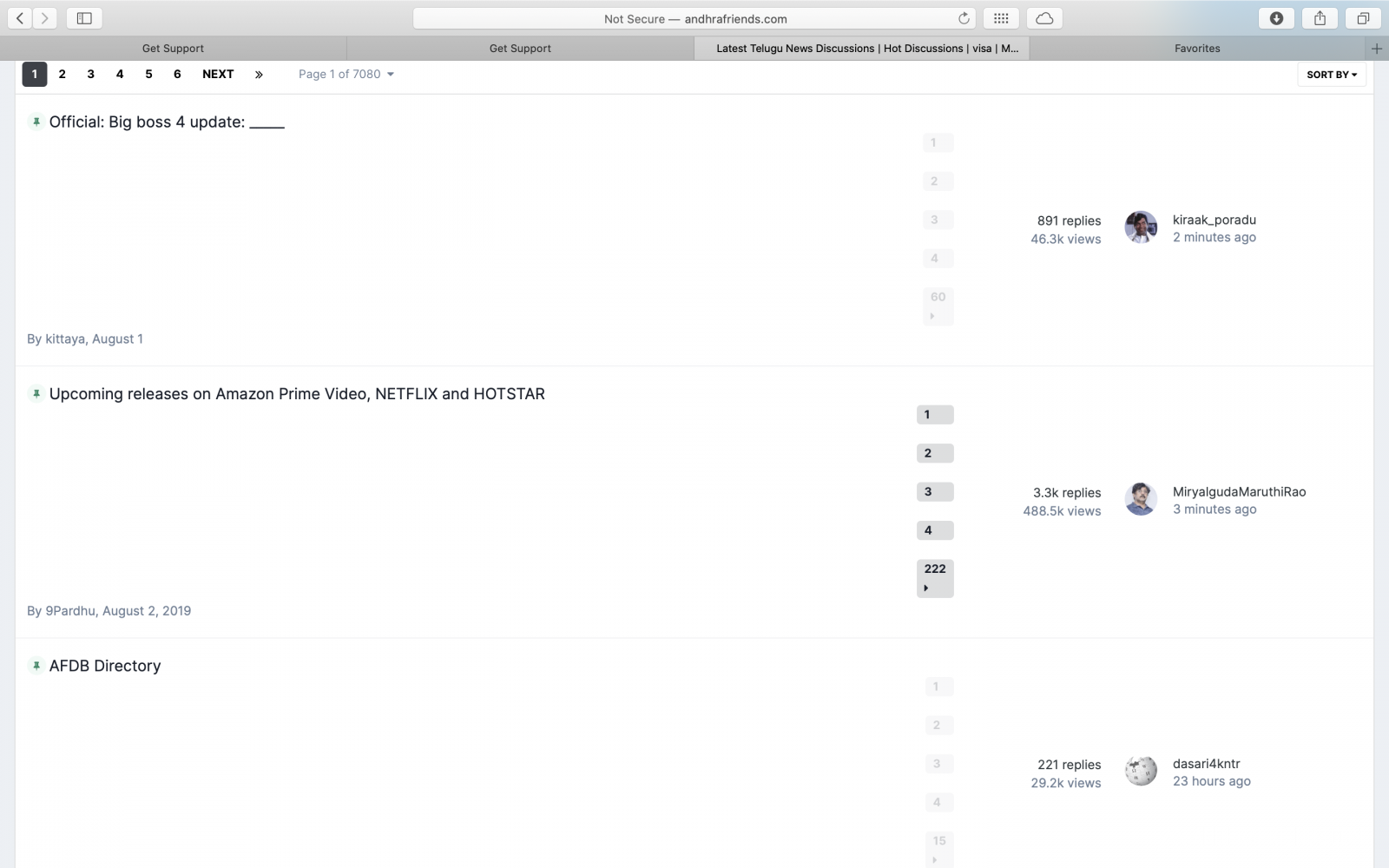The width and height of the screenshot is (1389, 868).
Task: Click the Safari back navigation arrow
Action: click(20, 18)
